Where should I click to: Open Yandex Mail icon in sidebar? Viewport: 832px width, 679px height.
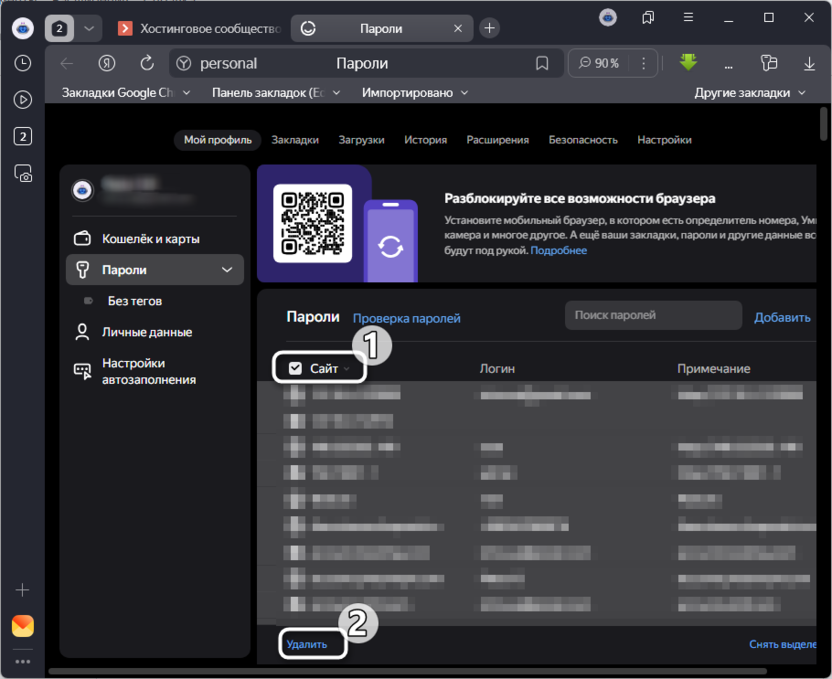[22, 626]
